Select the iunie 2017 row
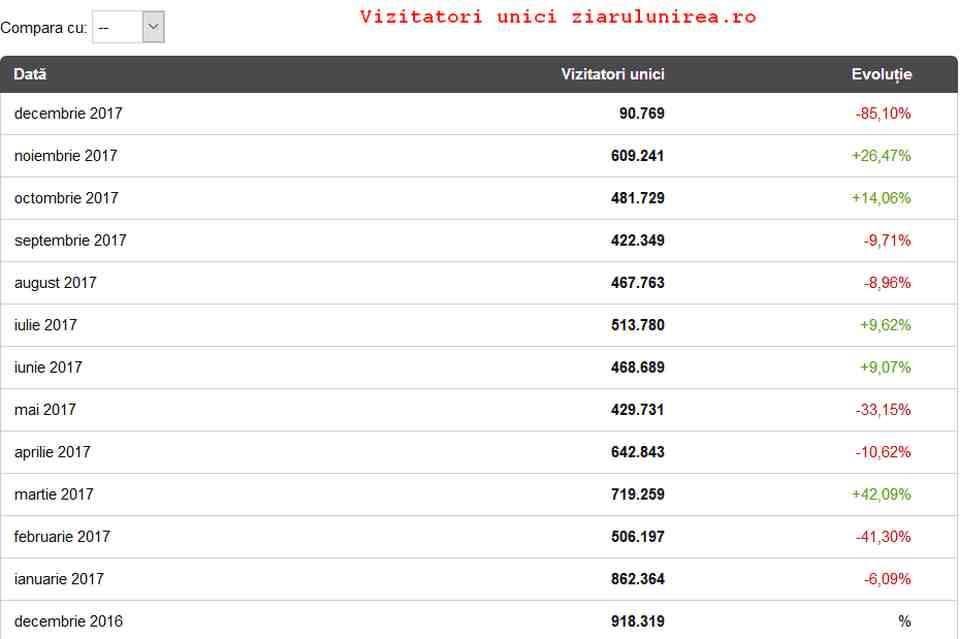Image resolution: width=960 pixels, height=639 pixels. pos(479,367)
